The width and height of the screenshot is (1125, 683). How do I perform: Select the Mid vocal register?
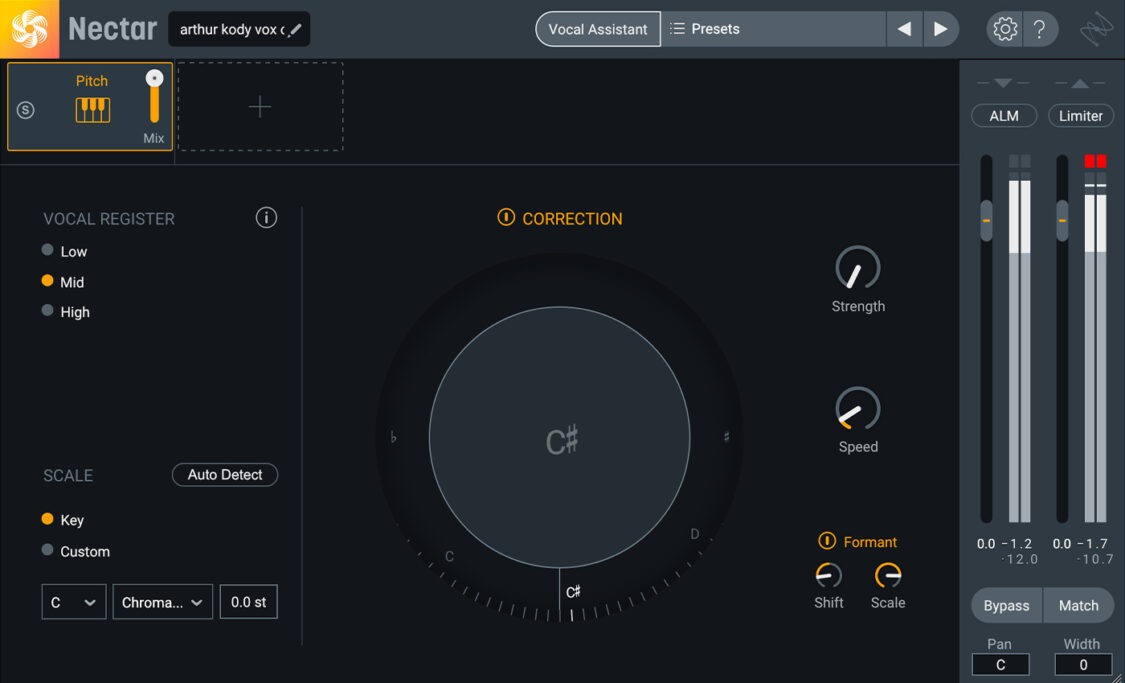coord(46,282)
